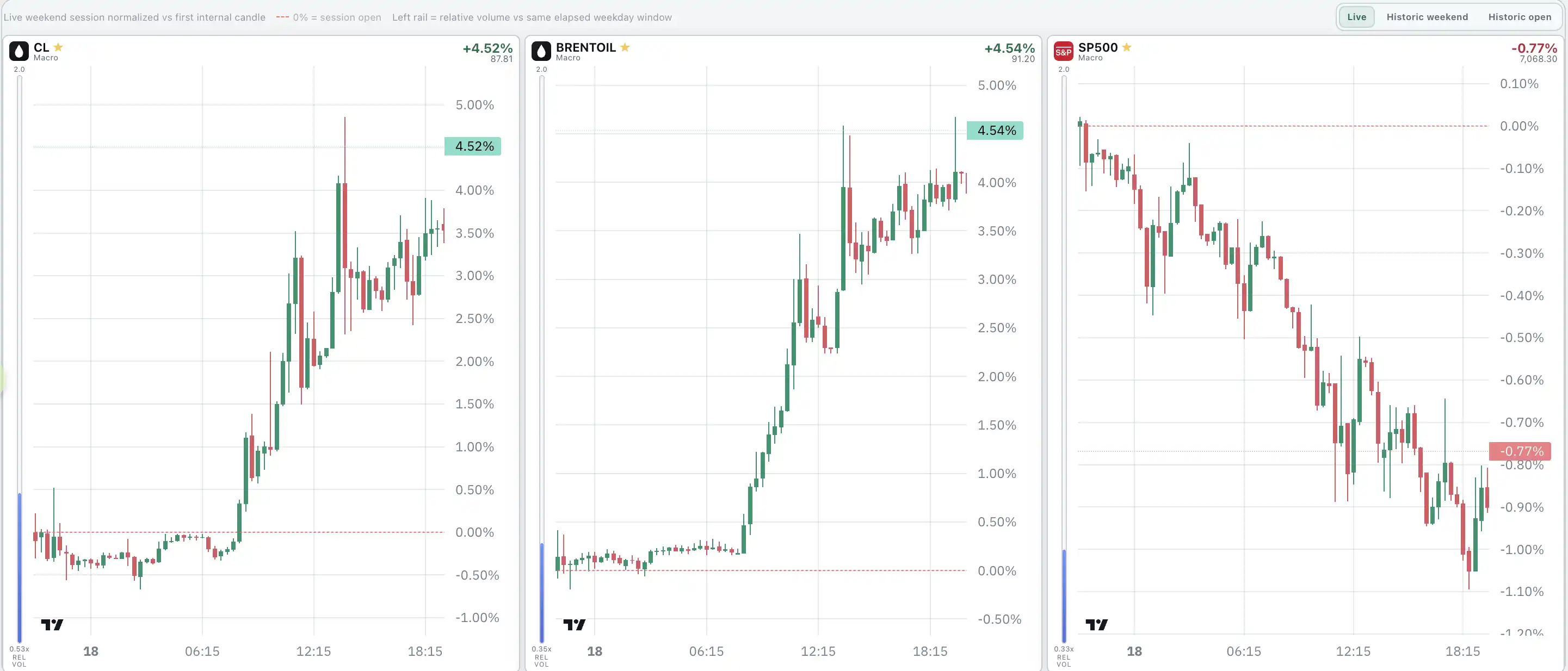The image size is (1568, 671).
Task: Click the CL oil drop icon
Action: click(x=19, y=51)
